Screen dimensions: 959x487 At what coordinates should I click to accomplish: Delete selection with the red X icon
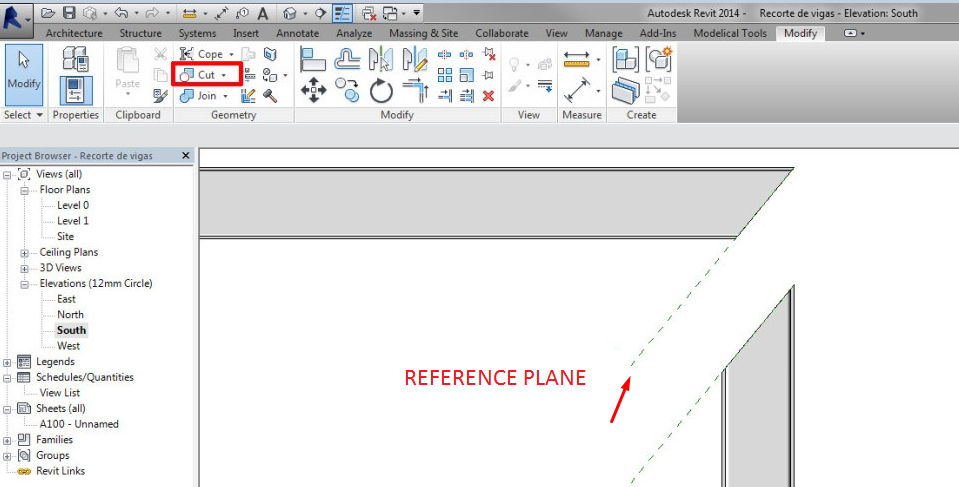488,96
